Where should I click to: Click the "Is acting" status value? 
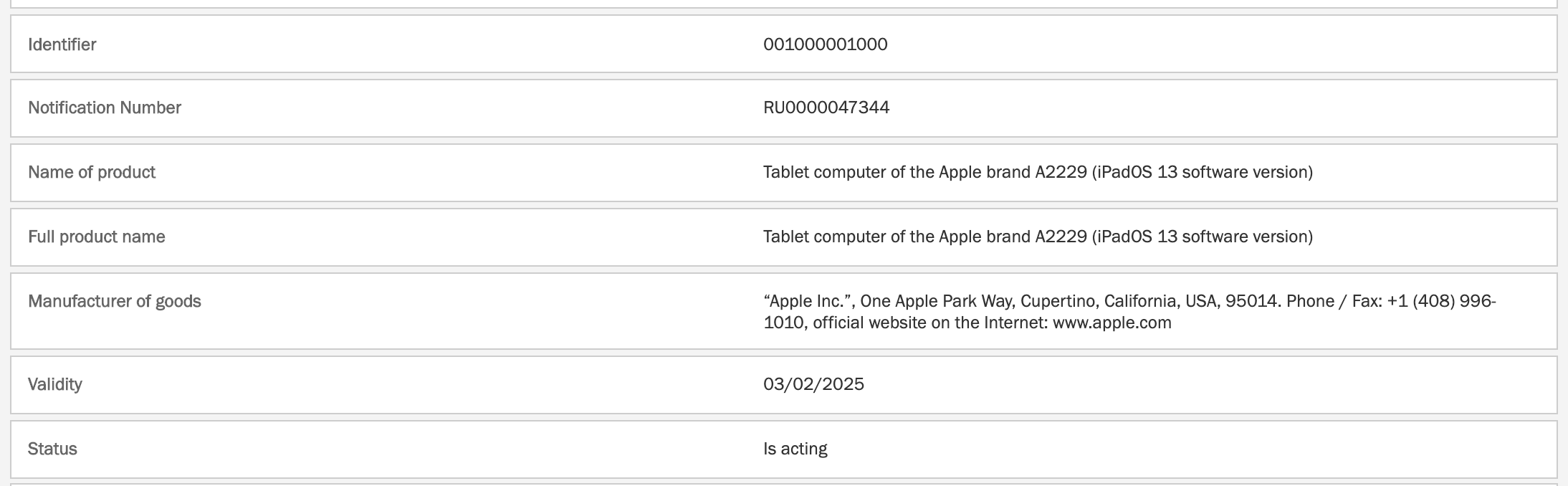[x=795, y=449]
